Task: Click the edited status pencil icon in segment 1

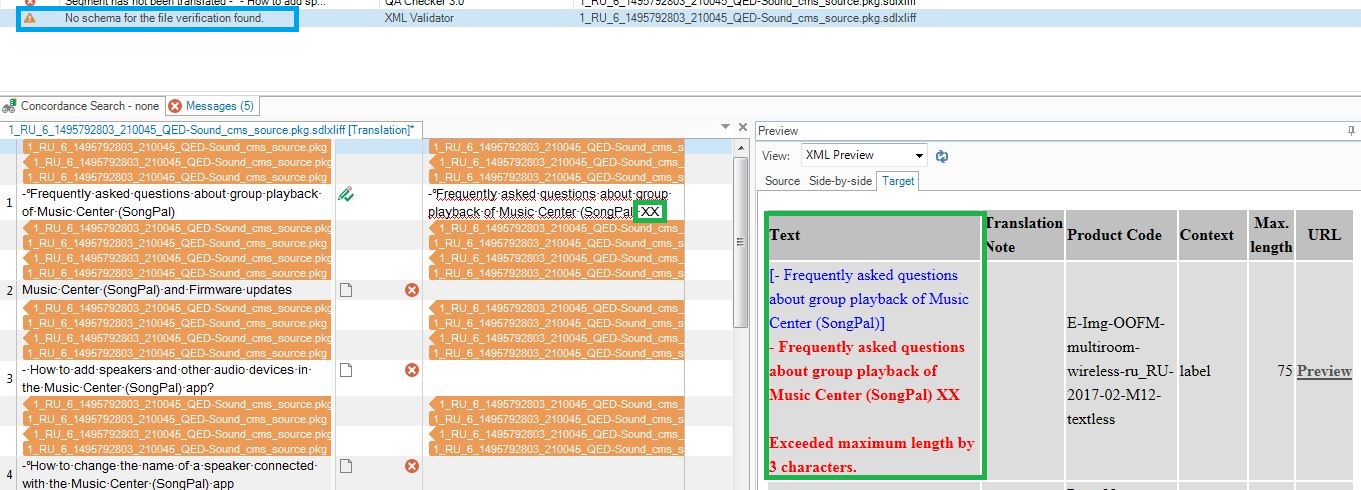Action: click(x=345, y=195)
